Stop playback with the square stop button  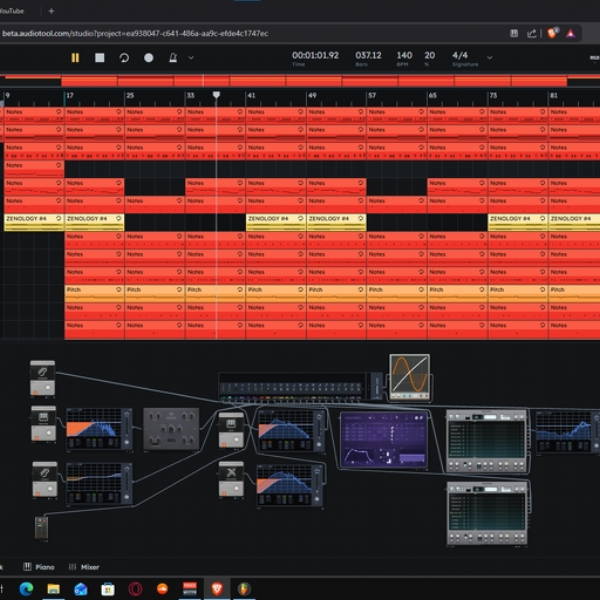pos(99,58)
